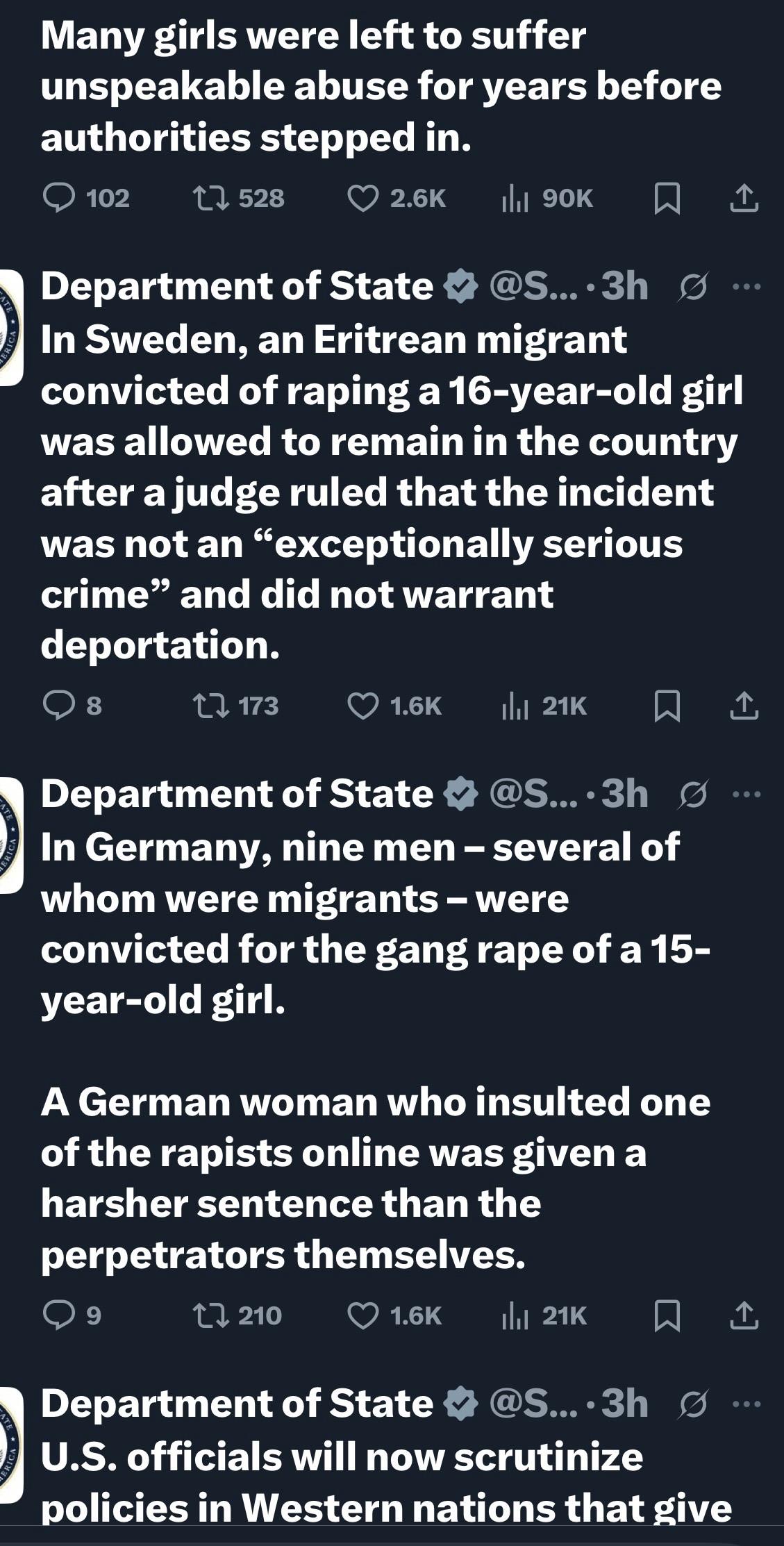The image size is (784, 1546).
Task: Bookmark the Sweden migrant post
Action: (667, 706)
